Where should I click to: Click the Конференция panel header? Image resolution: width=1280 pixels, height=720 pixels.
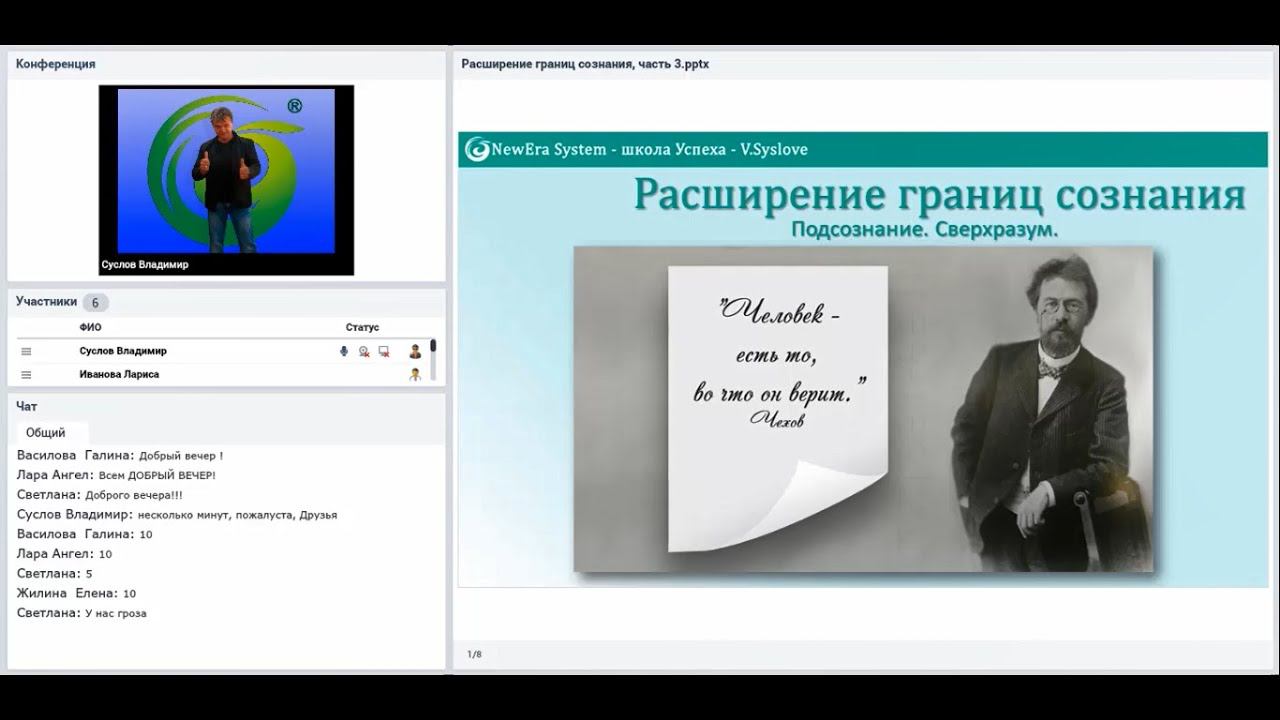pyautogui.click(x=226, y=64)
